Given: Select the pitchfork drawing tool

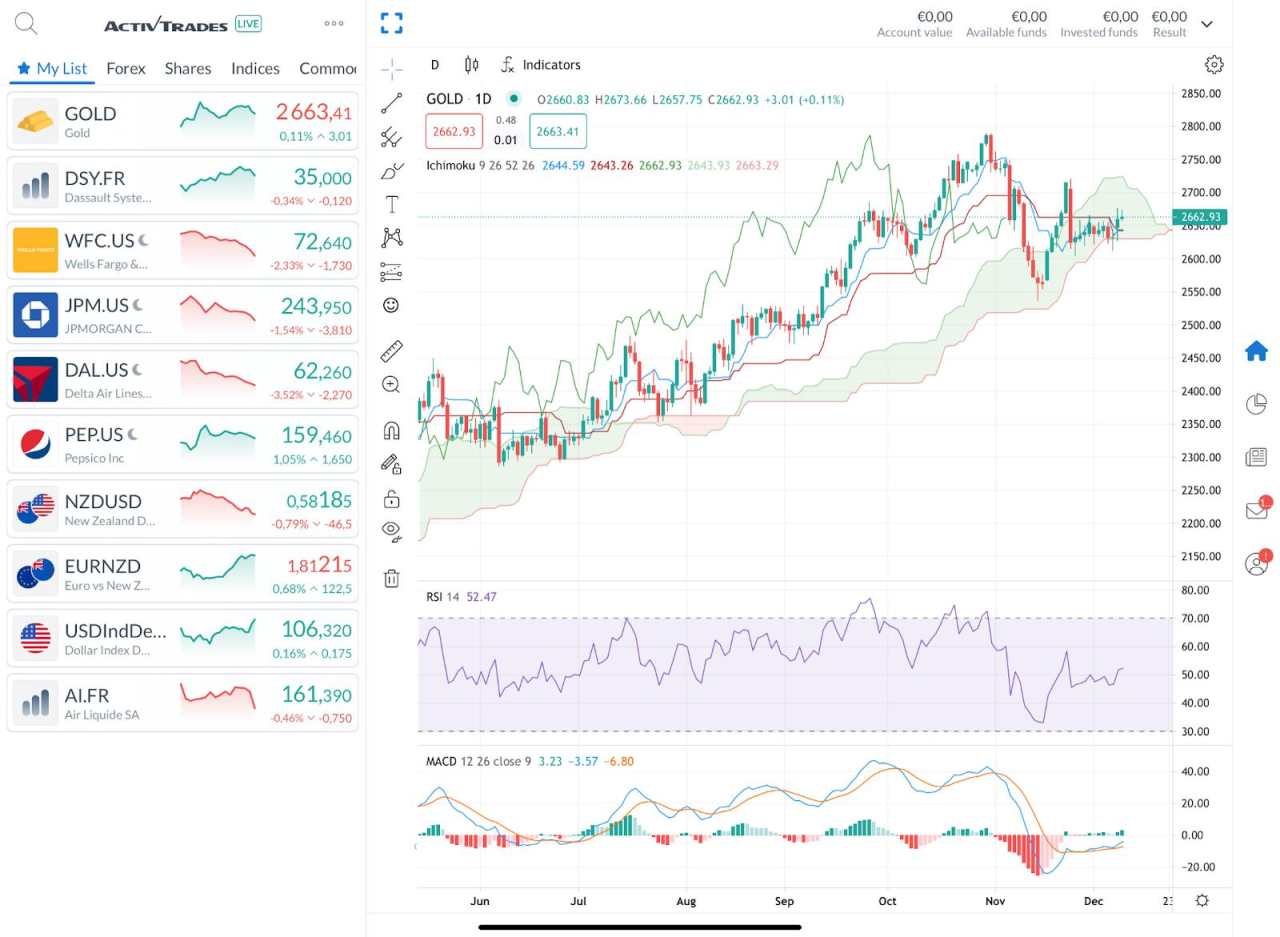Looking at the screenshot, I should pos(392,137).
